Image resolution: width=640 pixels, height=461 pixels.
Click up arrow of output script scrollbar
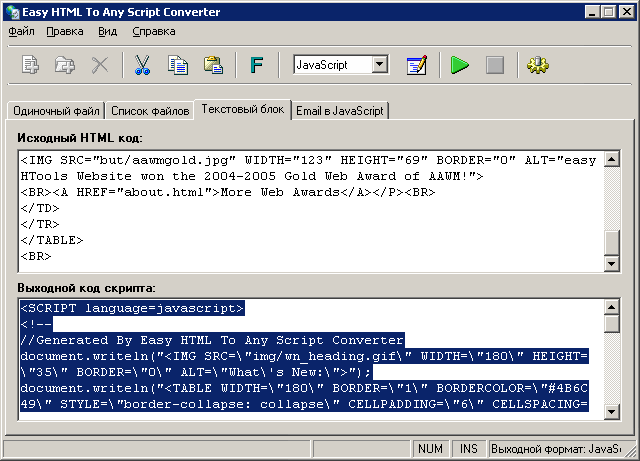(611, 307)
